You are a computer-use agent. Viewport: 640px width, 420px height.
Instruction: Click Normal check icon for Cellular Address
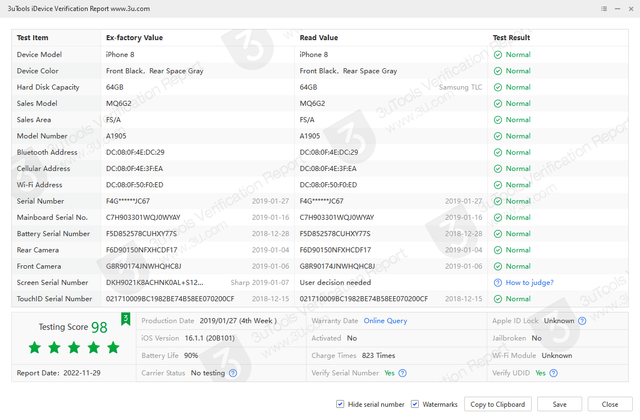coord(498,169)
